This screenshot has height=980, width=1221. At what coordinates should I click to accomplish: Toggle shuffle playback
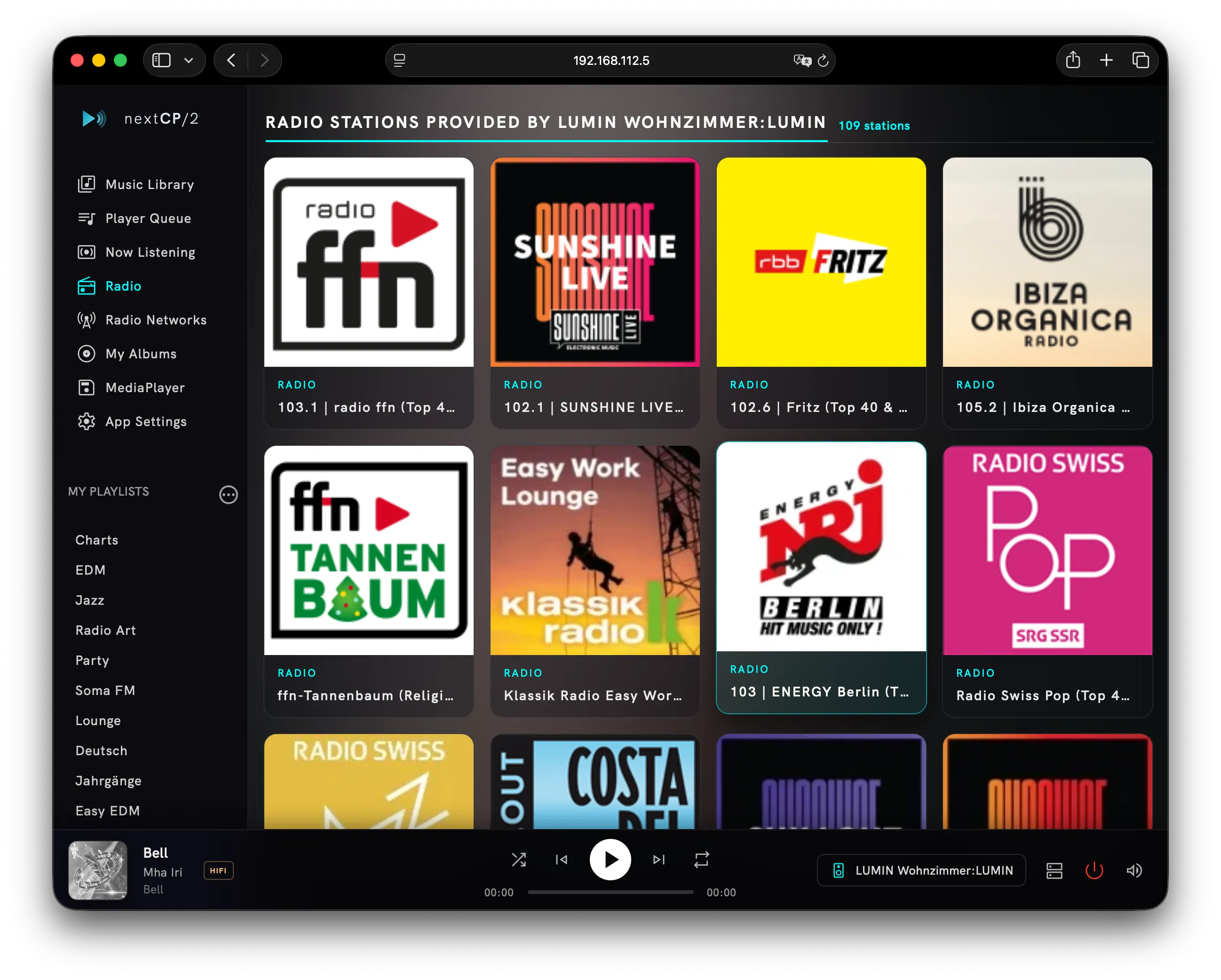(x=519, y=860)
